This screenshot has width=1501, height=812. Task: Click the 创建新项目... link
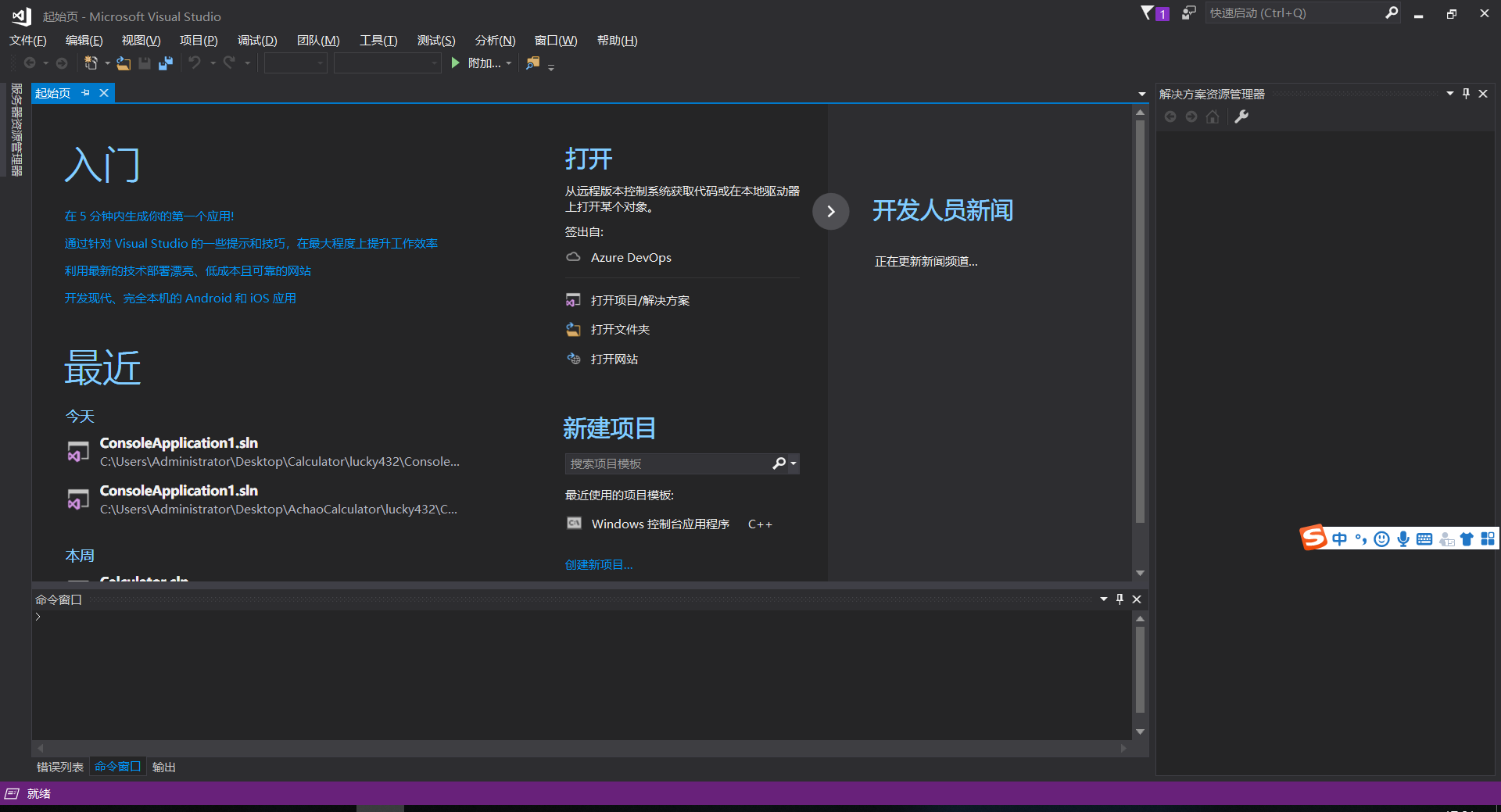(x=599, y=564)
